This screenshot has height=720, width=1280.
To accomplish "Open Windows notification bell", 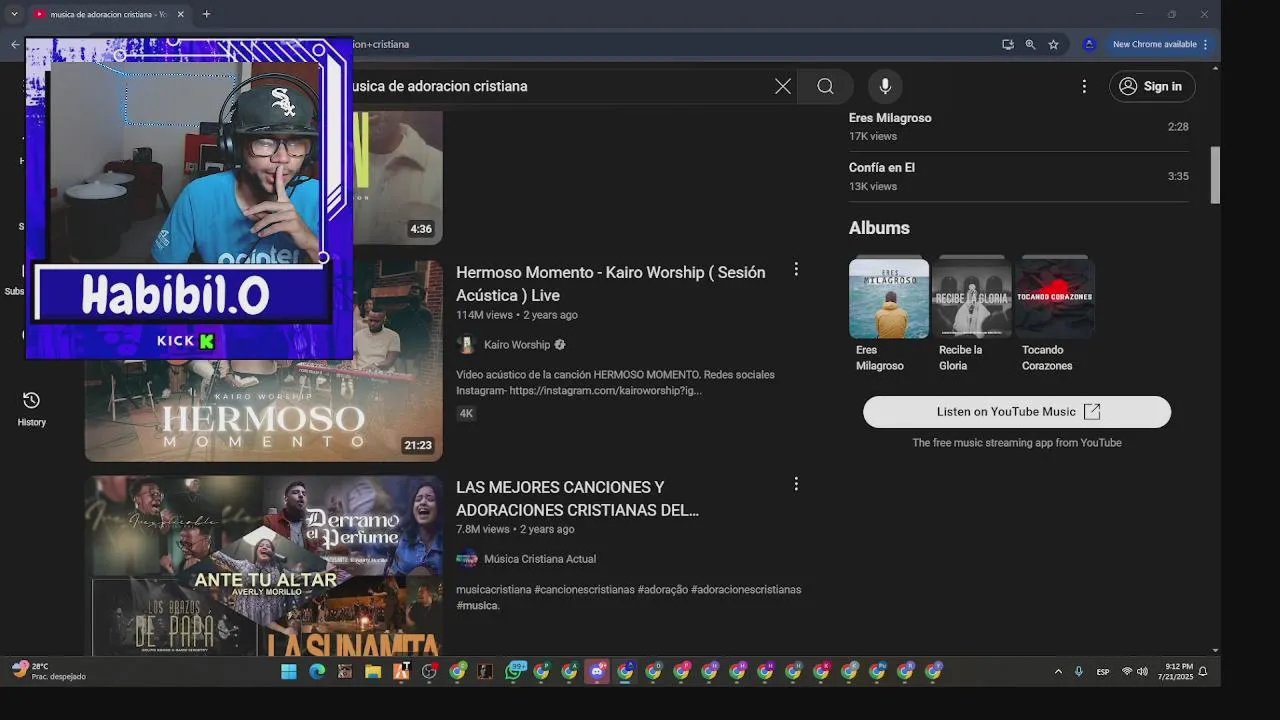I will [1203, 672].
